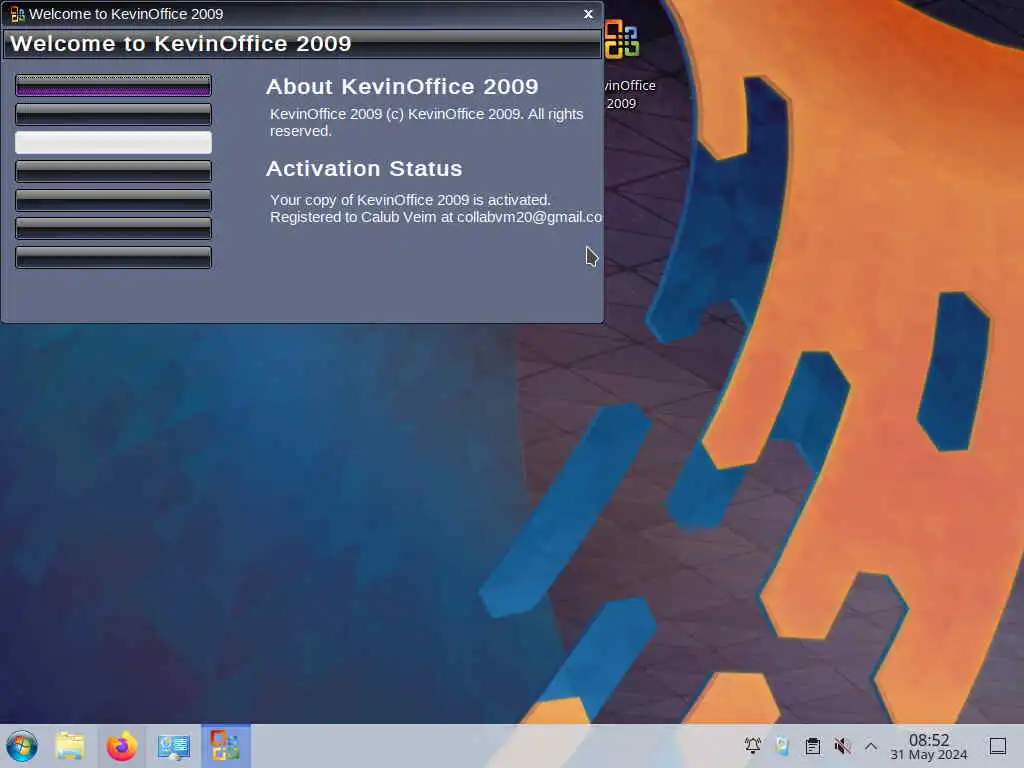Open Firefox from the taskbar

click(x=122, y=746)
